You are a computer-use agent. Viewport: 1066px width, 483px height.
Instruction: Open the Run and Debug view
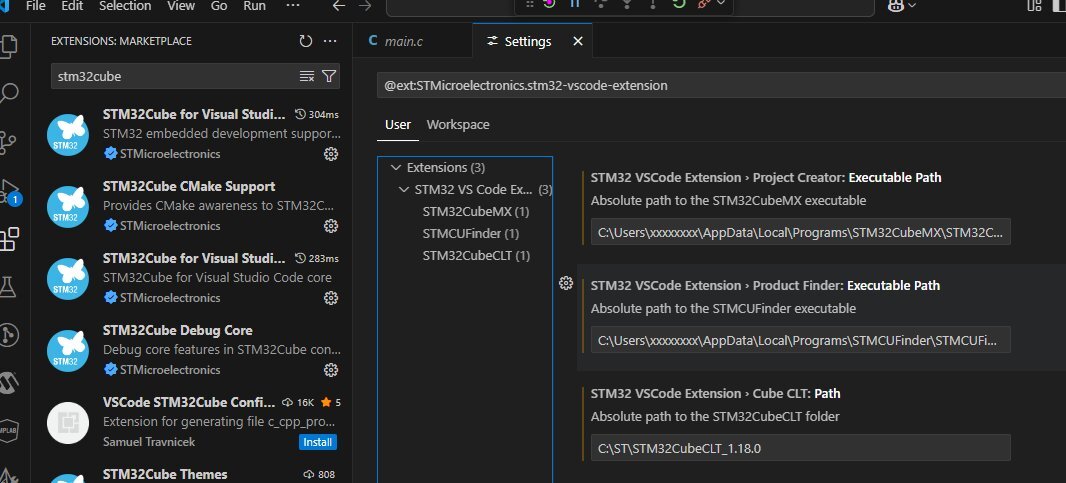click(10, 190)
